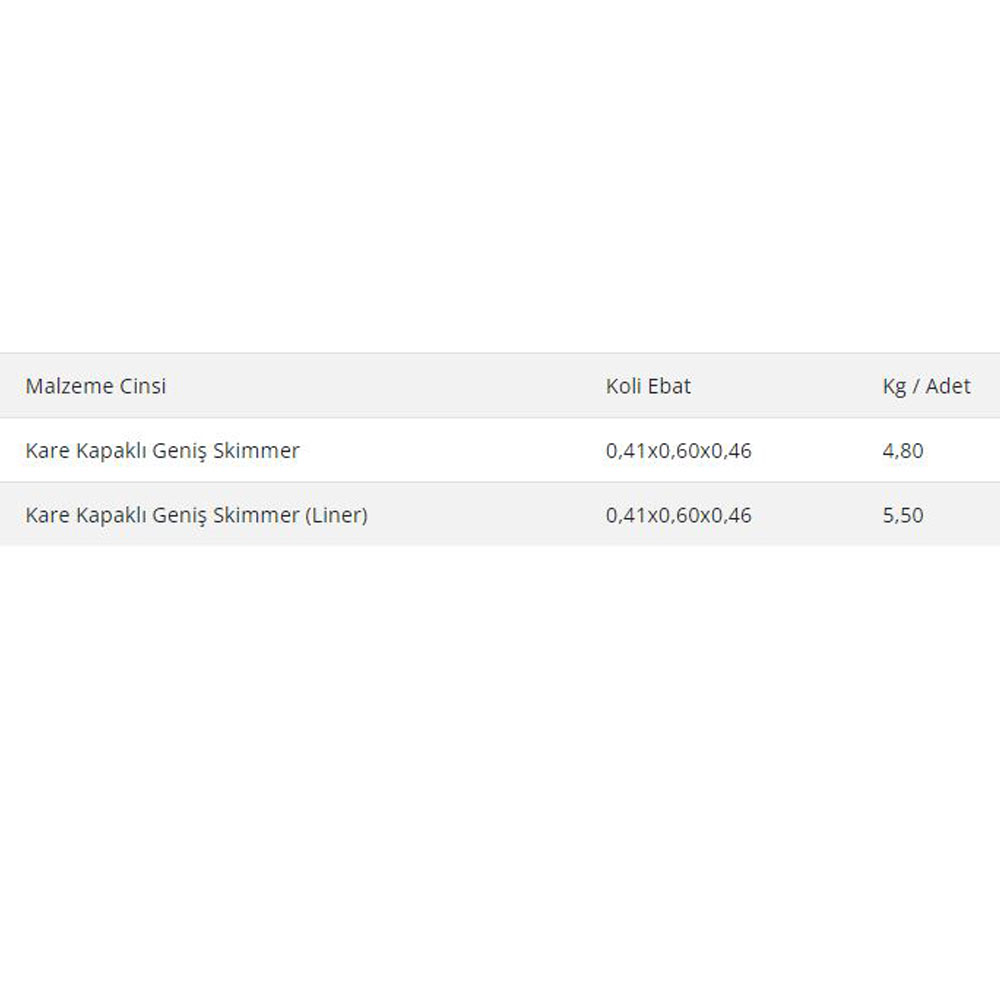Click the 0,41x0,60x0,46 size in the first data row
This screenshot has width=1000, height=1000.
click(x=679, y=451)
